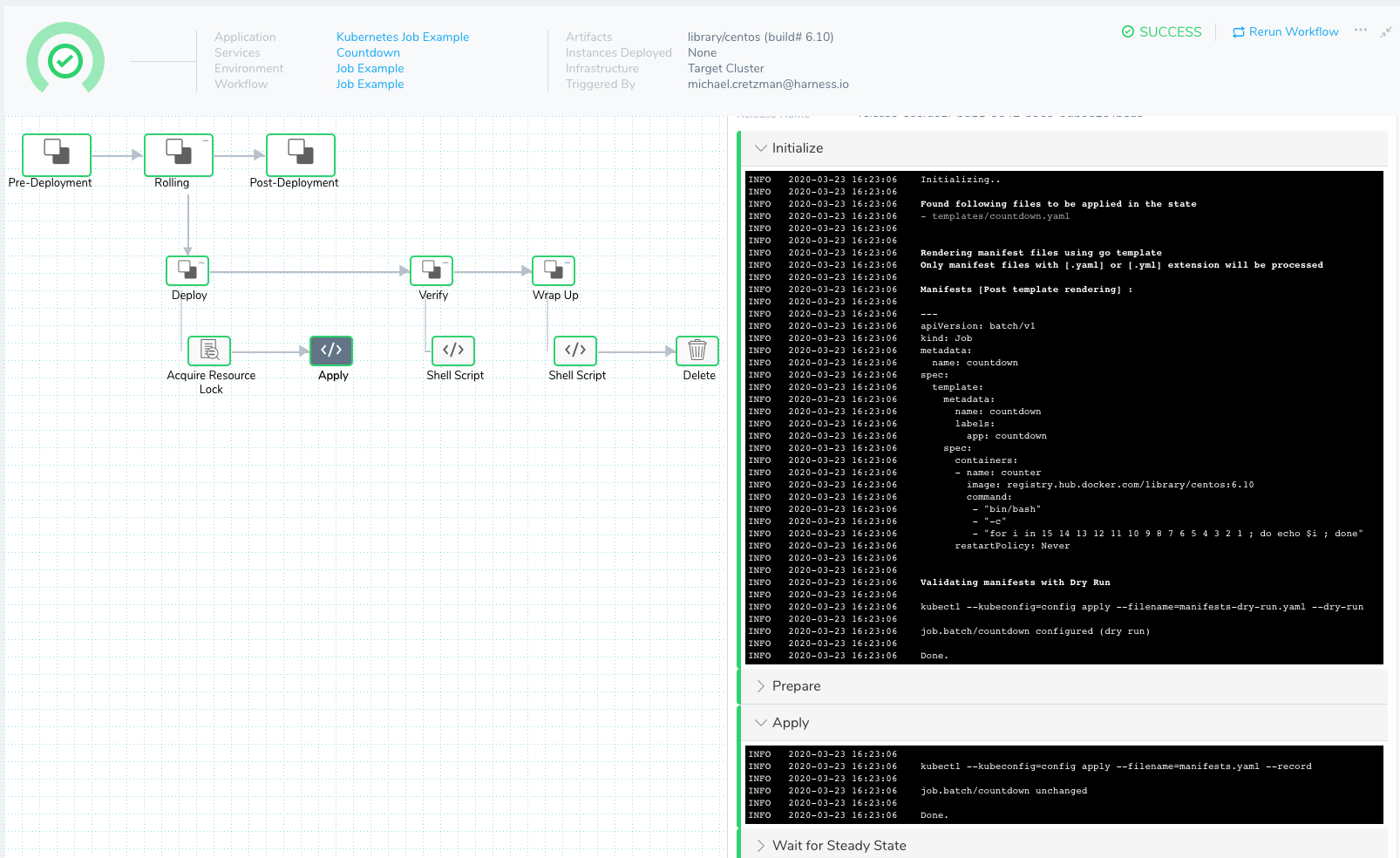Click the 'michael.cretzman@harness.io' triggered-by text
The image size is (1400, 858).
pos(768,84)
